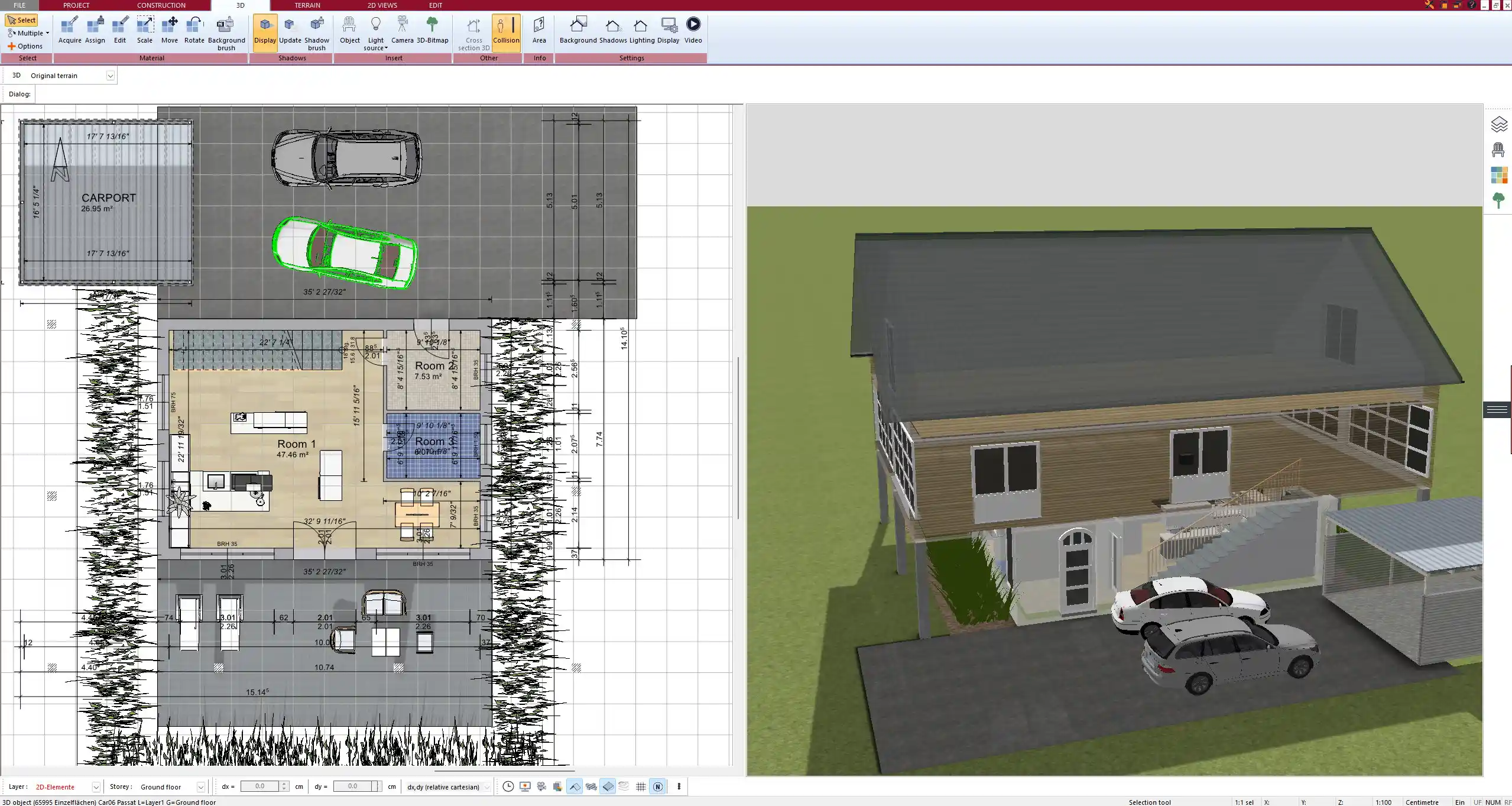Click the video camera icon in bottom toolbar
Viewport: 1512px width, 806px height.
coord(541,786)
